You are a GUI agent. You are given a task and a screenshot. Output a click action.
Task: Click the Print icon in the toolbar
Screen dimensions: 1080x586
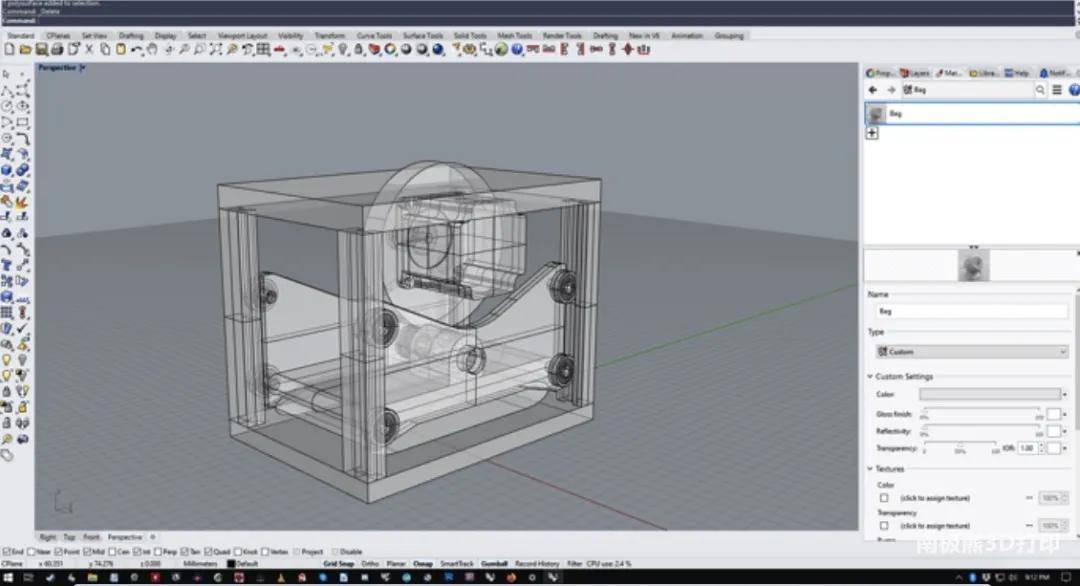pyautogui.click(x=57, y=50)
